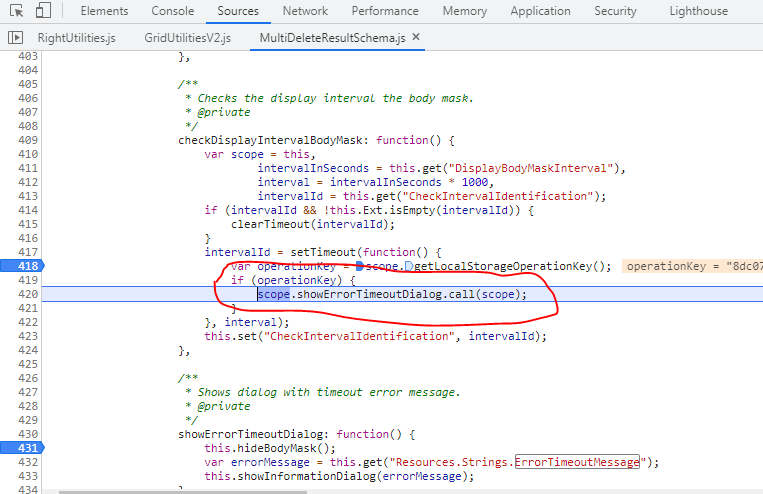The image size is (763, 494).
Task: Toggle the breakpoint on line 418
Action: (22, 266)
